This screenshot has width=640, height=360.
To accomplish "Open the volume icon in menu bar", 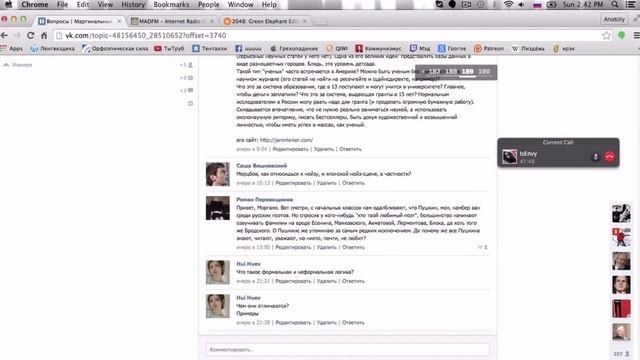I will (521, 4).
